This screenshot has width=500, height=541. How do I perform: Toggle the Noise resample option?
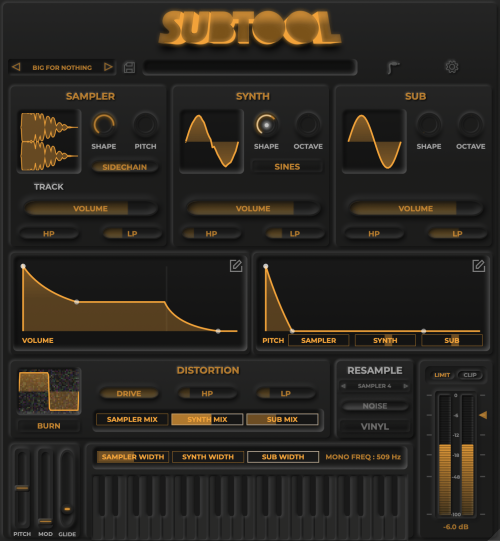[375, 406]
